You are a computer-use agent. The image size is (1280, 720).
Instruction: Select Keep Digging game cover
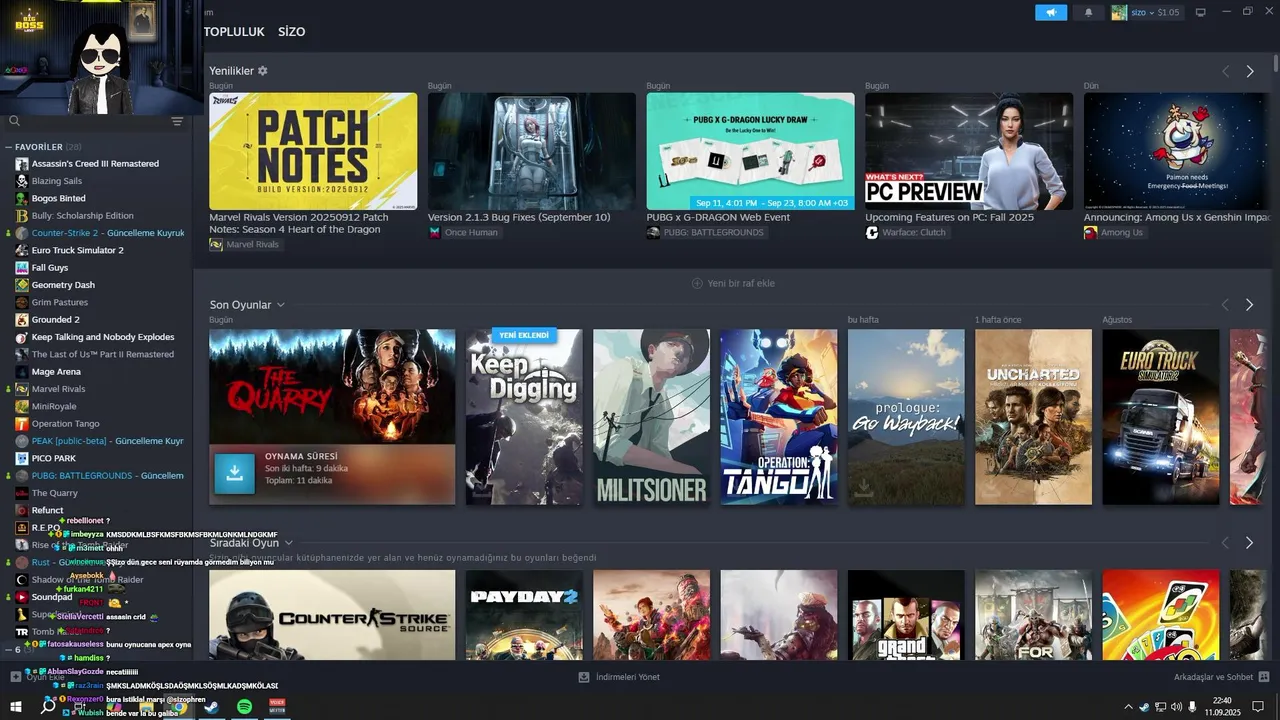[524, 417]
